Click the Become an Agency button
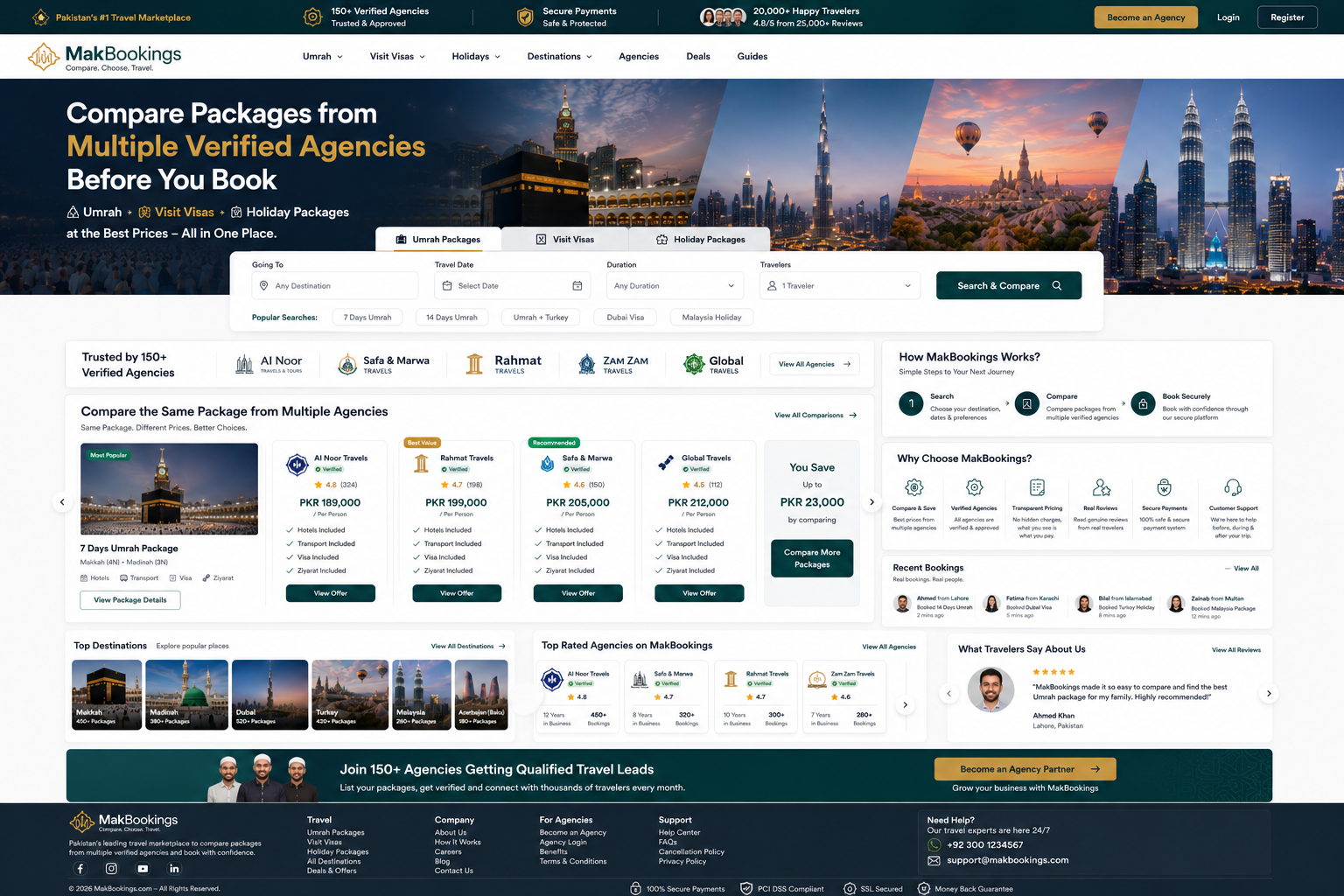1344x896 pixels. point(1145,17)
